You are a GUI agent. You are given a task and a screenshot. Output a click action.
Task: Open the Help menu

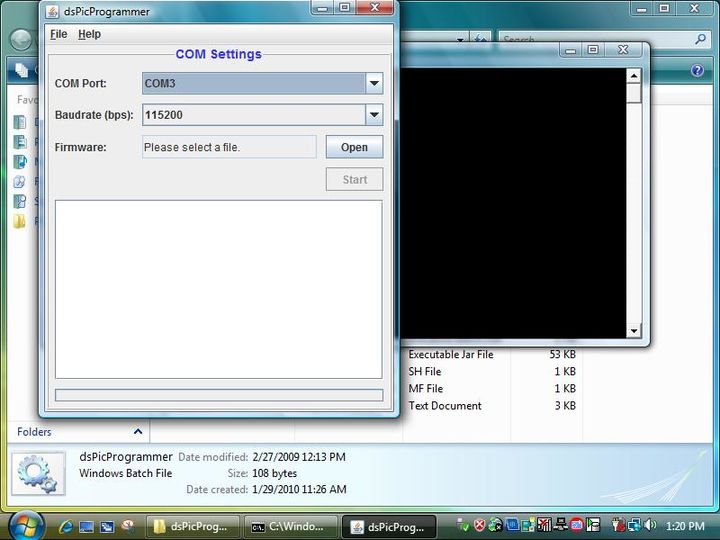(x=89, y=34)
